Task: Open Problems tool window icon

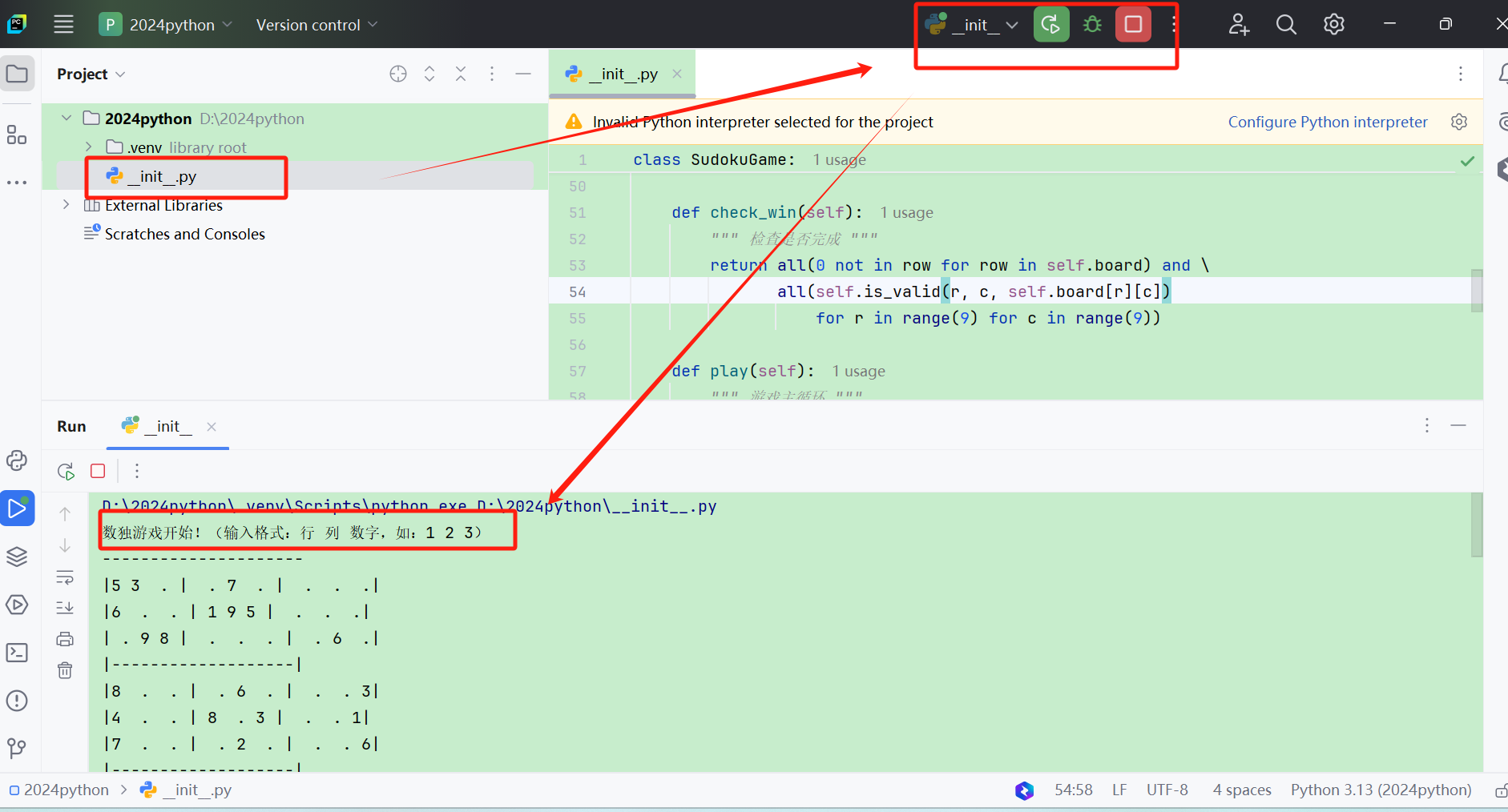Action: click(17, 701)
